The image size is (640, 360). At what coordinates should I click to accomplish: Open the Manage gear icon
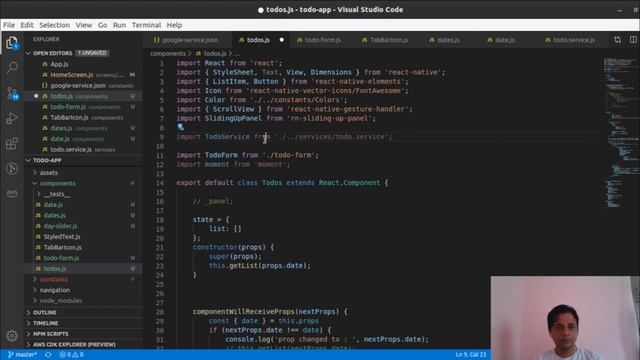point(12,336)
